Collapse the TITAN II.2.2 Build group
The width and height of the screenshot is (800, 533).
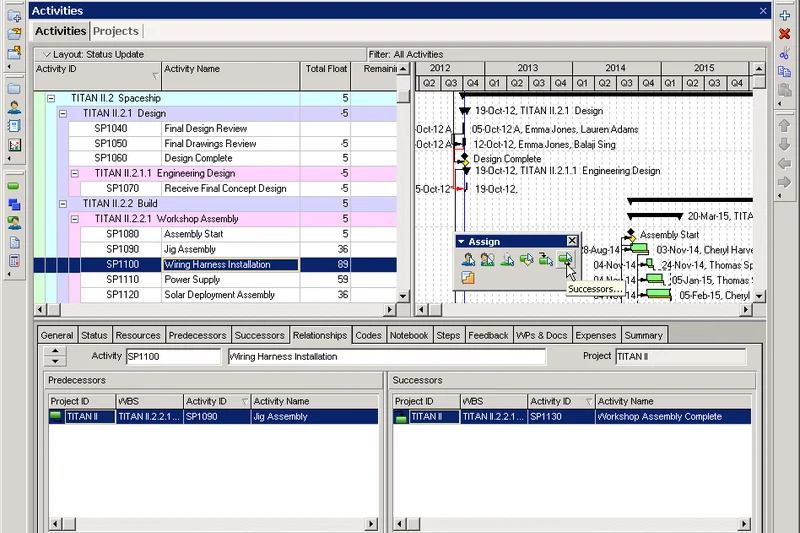(63, 204)
